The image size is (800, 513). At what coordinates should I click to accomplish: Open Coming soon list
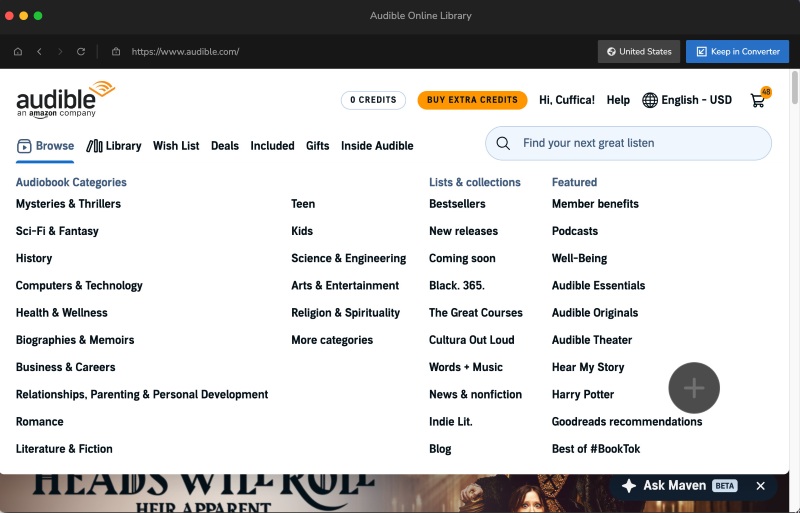462,258
